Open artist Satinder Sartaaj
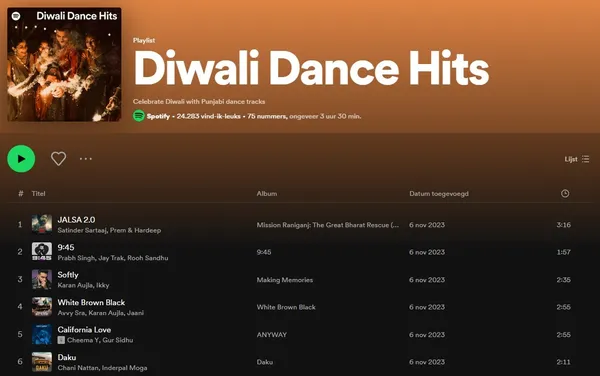600x376 pixels. coord(82,230)
